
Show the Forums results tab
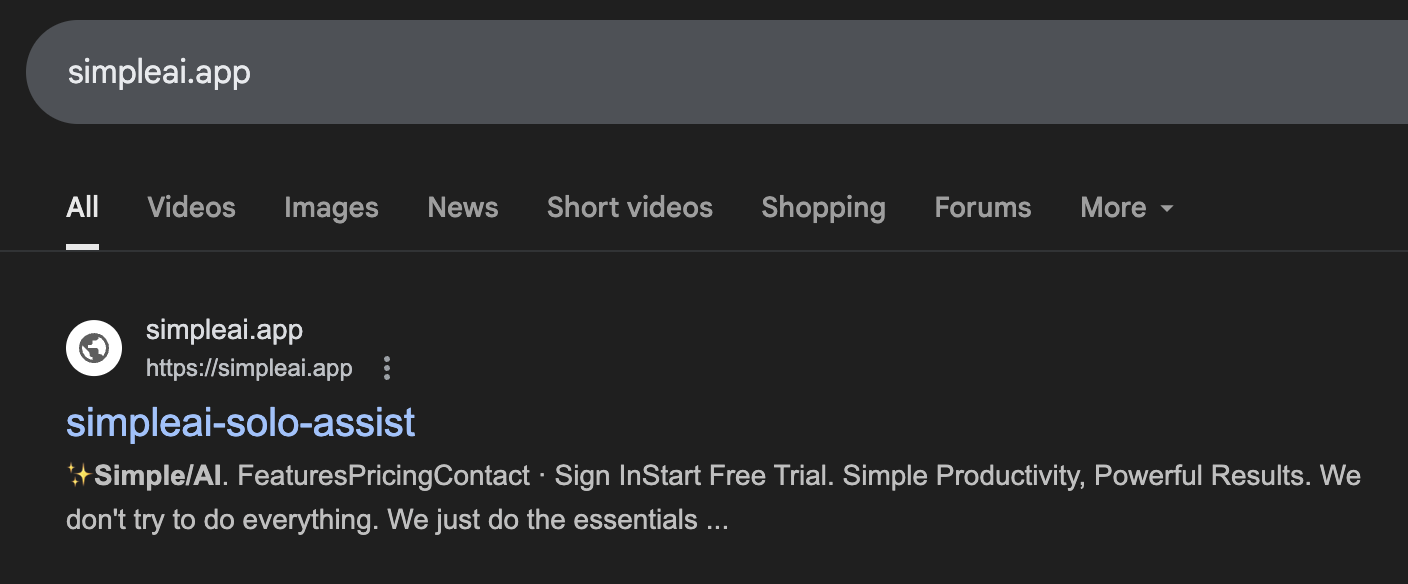(x=982, y=208)
